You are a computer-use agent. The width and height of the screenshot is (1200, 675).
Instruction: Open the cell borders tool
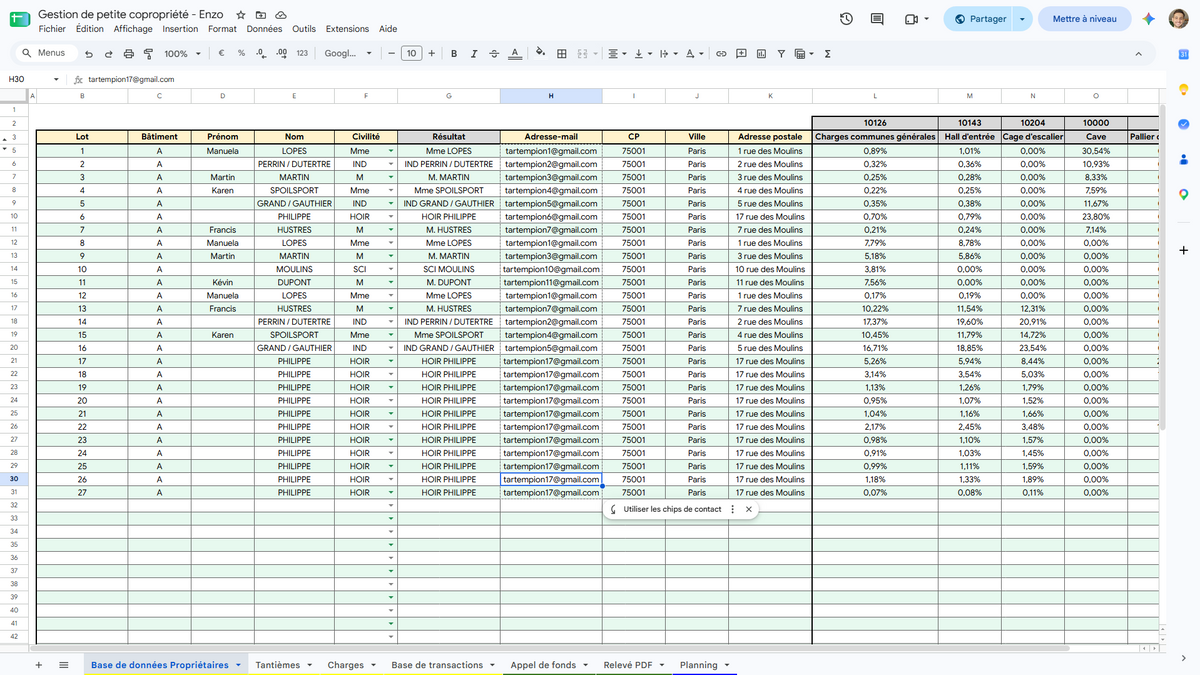click(562, 54)
